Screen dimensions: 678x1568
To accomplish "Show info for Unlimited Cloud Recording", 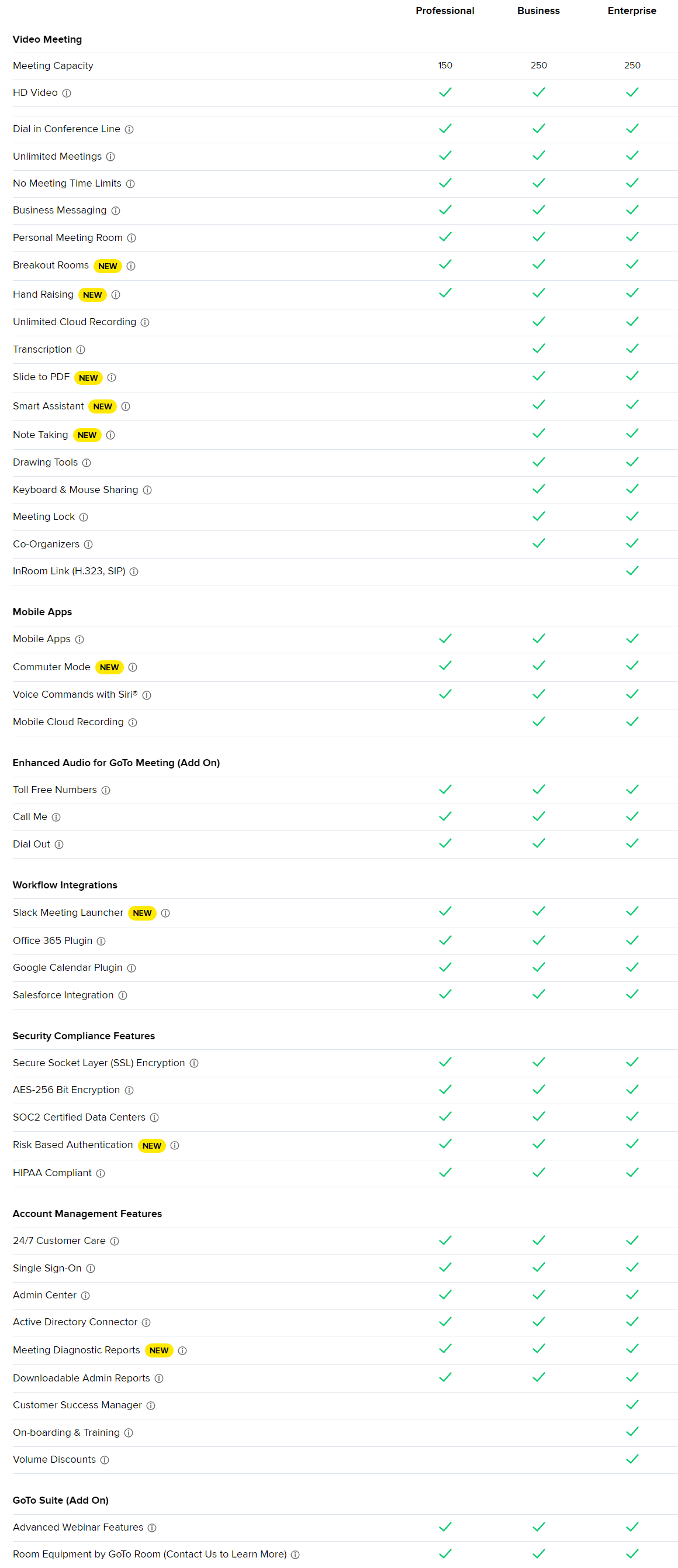I will [x=145, y=322].
